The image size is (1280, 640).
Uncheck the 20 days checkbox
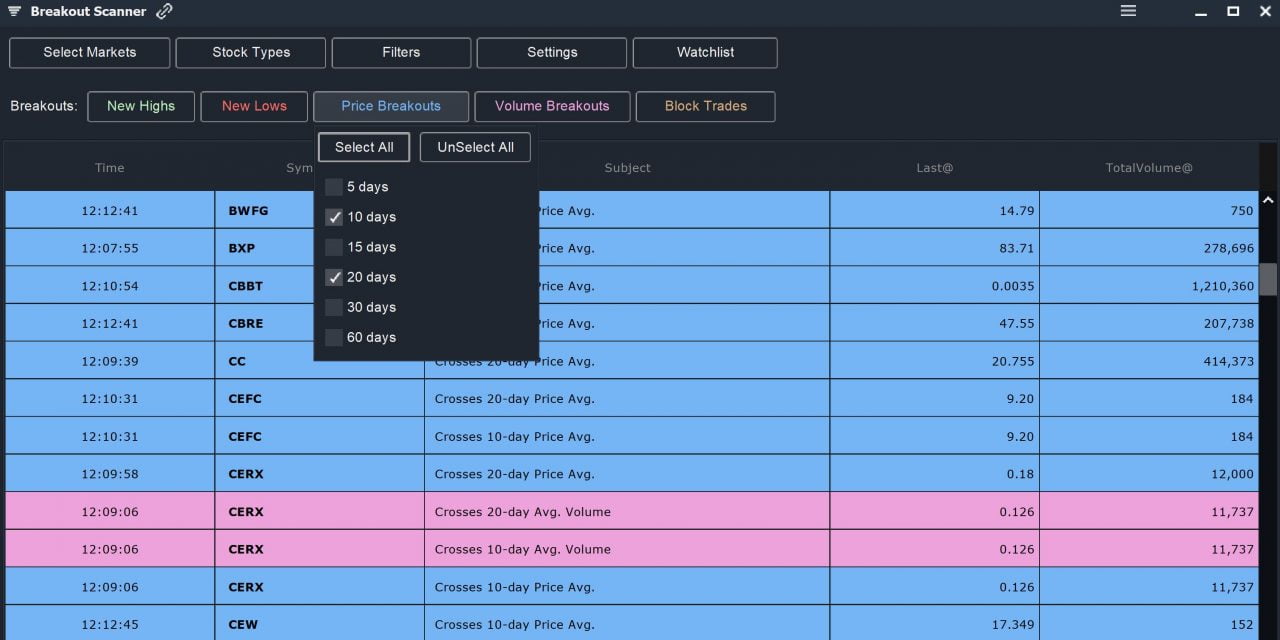click(x=333, y=277)
